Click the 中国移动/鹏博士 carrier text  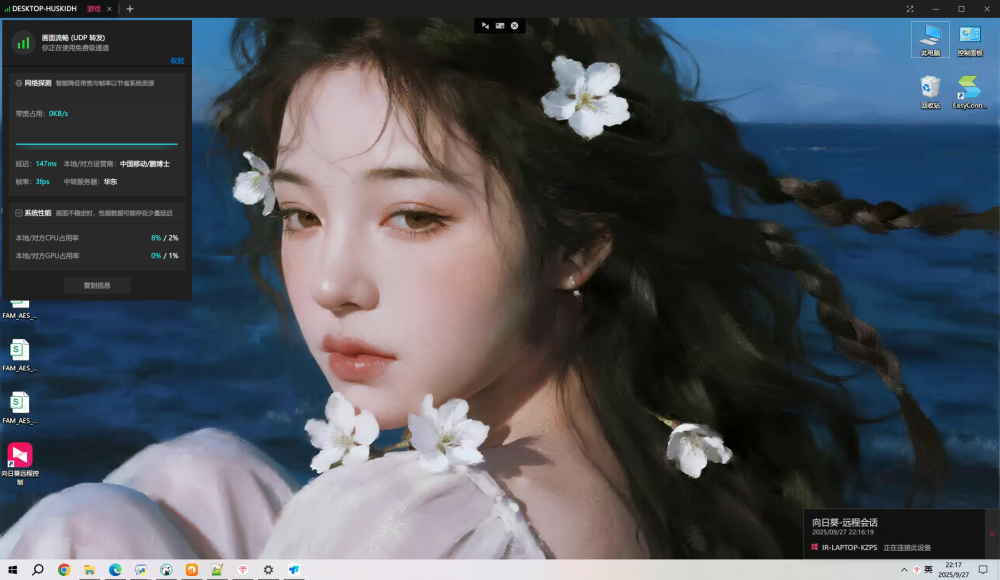[x=145, y=164]
